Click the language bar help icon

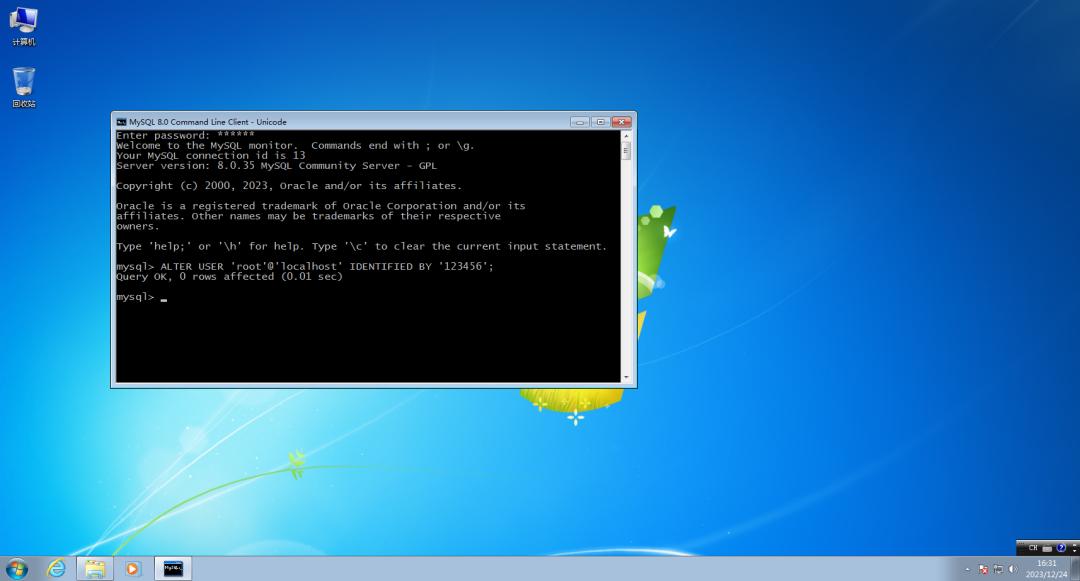click(1061, 548)
